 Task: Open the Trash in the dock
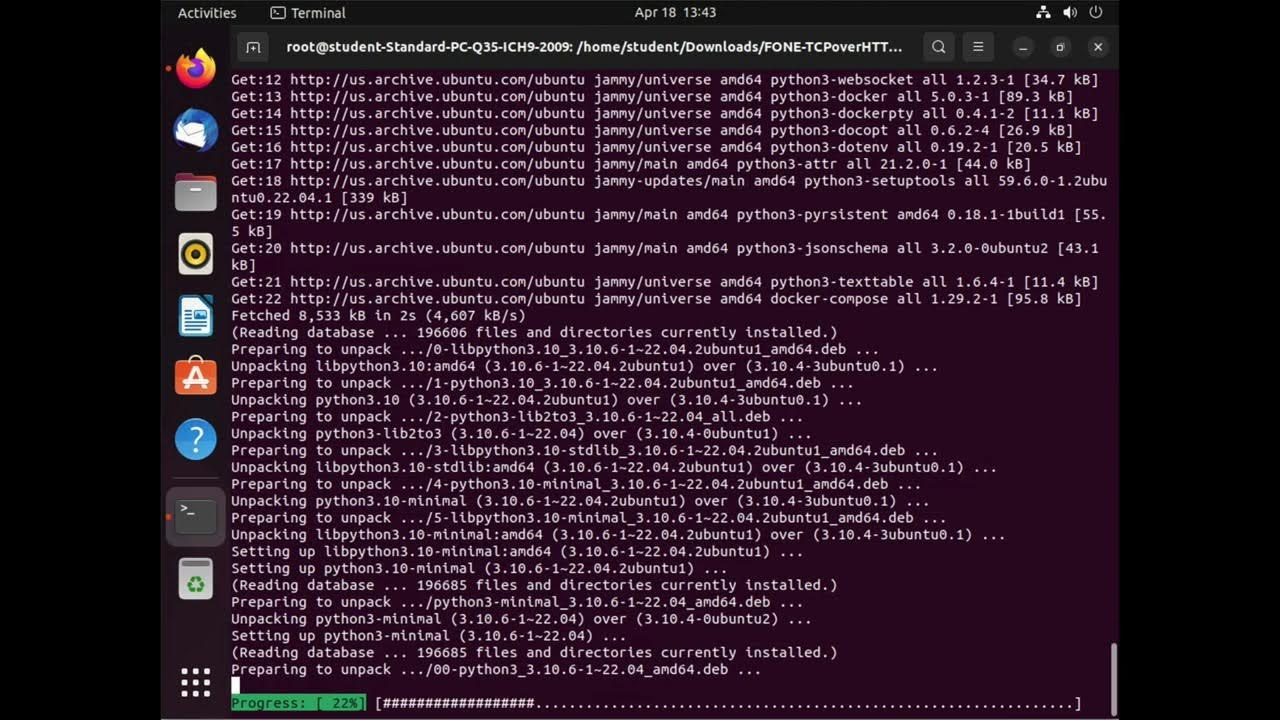(196, 579)
